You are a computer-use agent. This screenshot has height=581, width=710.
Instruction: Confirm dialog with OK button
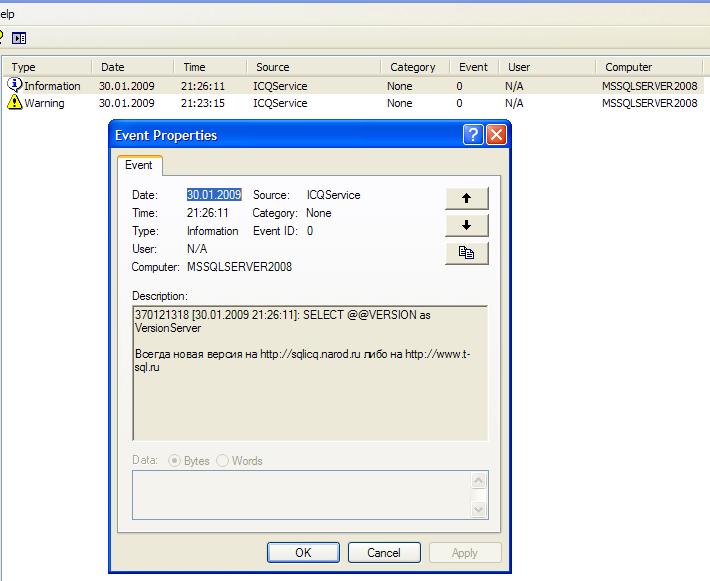point(303,552)
